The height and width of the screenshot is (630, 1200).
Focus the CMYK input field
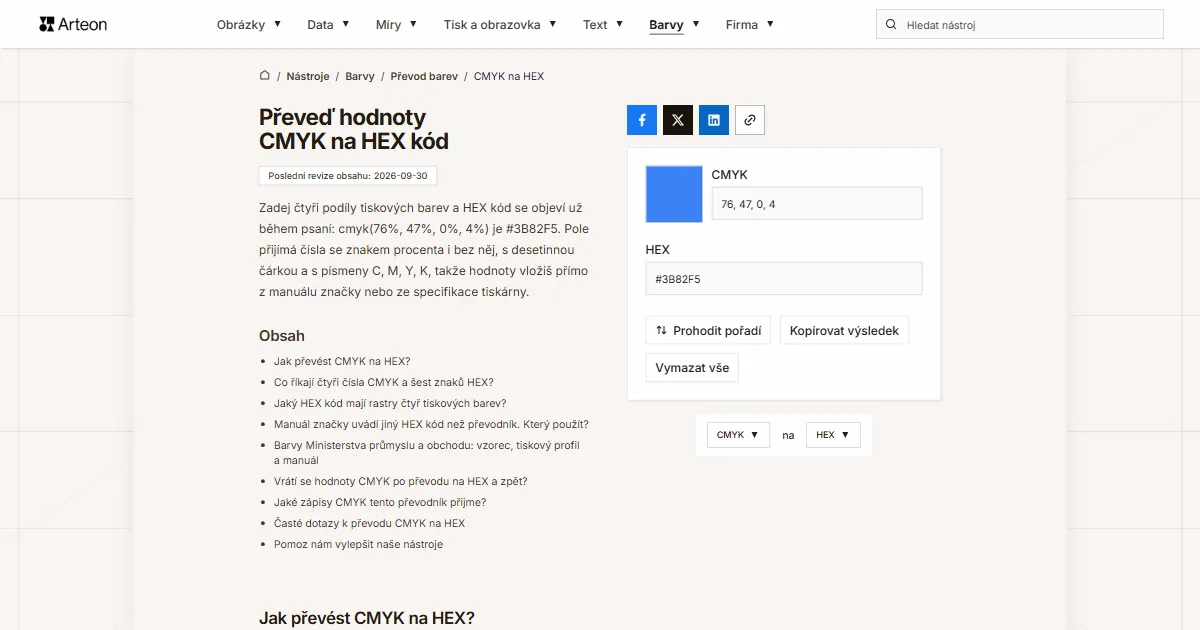[x=817, y=204]
